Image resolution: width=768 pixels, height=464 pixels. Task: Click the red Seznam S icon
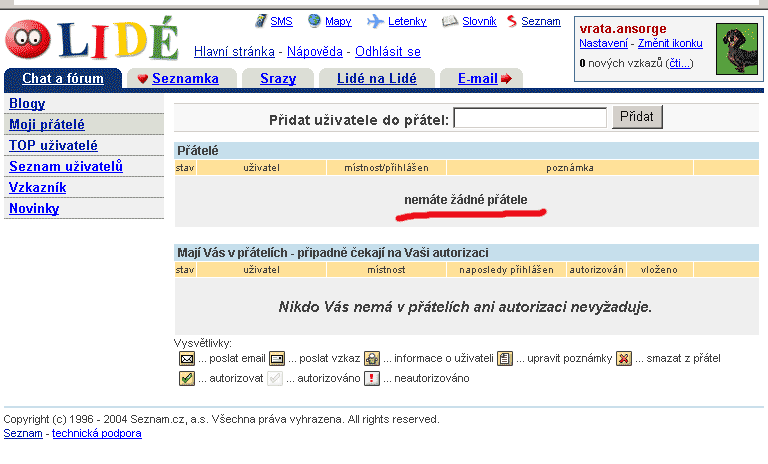click(513, 21)
